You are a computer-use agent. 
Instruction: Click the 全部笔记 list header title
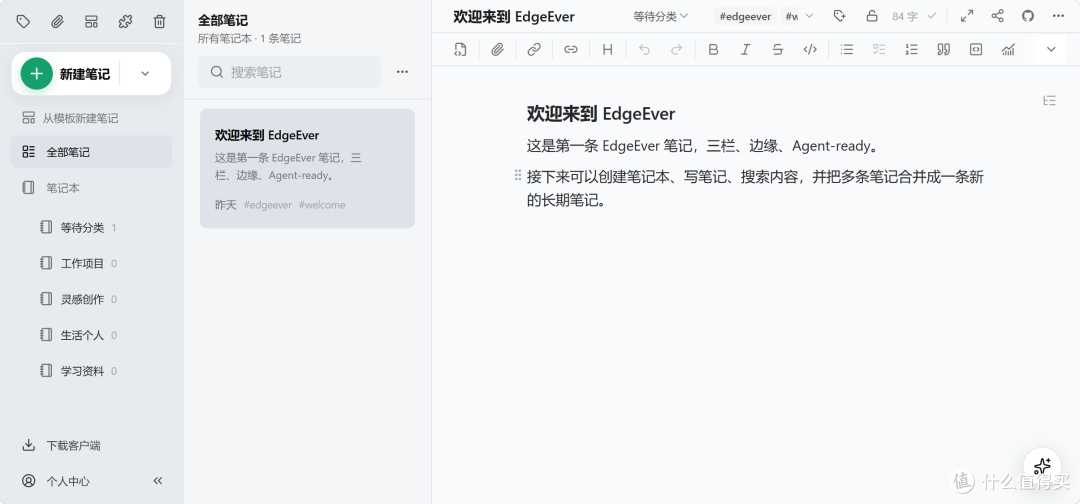click(223, 21)
